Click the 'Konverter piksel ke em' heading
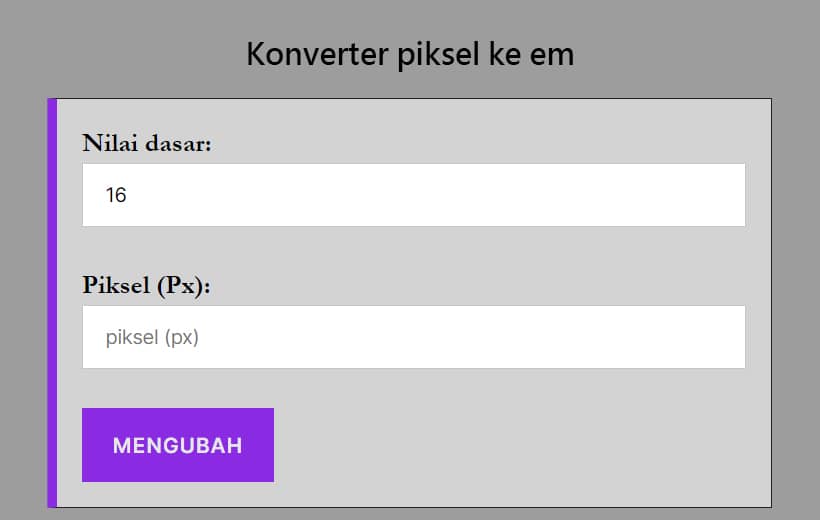Viewport: 820px width, 520px height. point(410,54)
